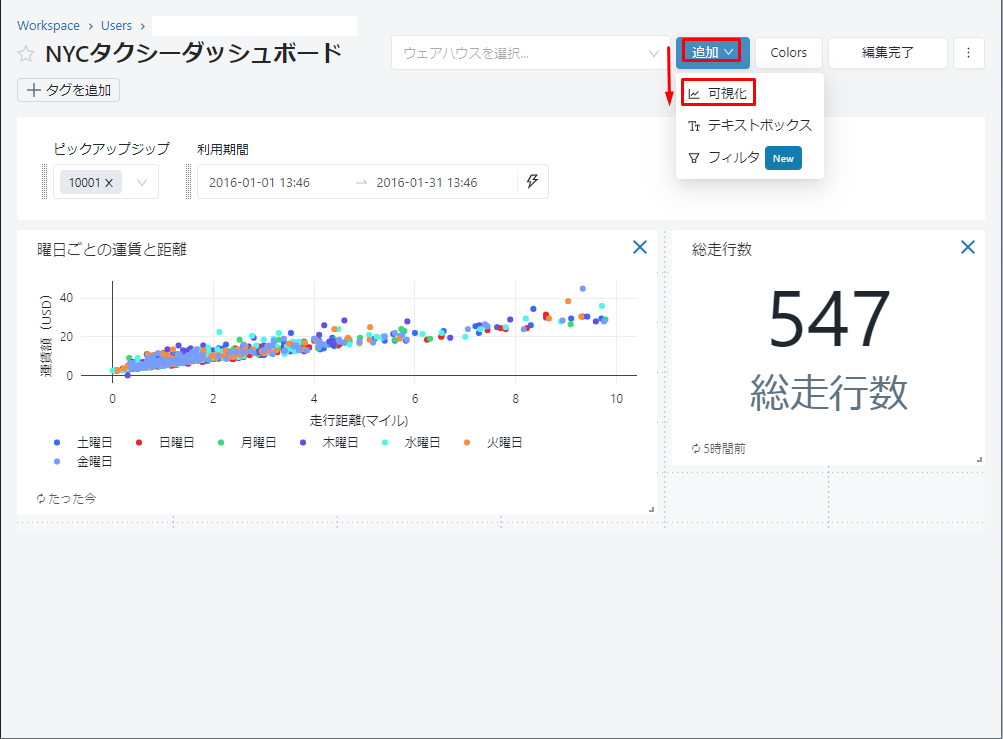Open the 追加 dropdown button
Image resolution: width=1003 pixels, height=739 pixels.
(713, 52)
